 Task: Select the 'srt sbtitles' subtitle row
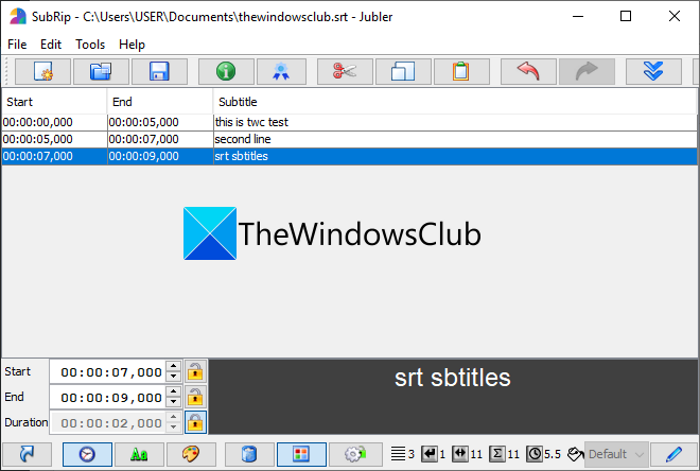tap(350, 156)
